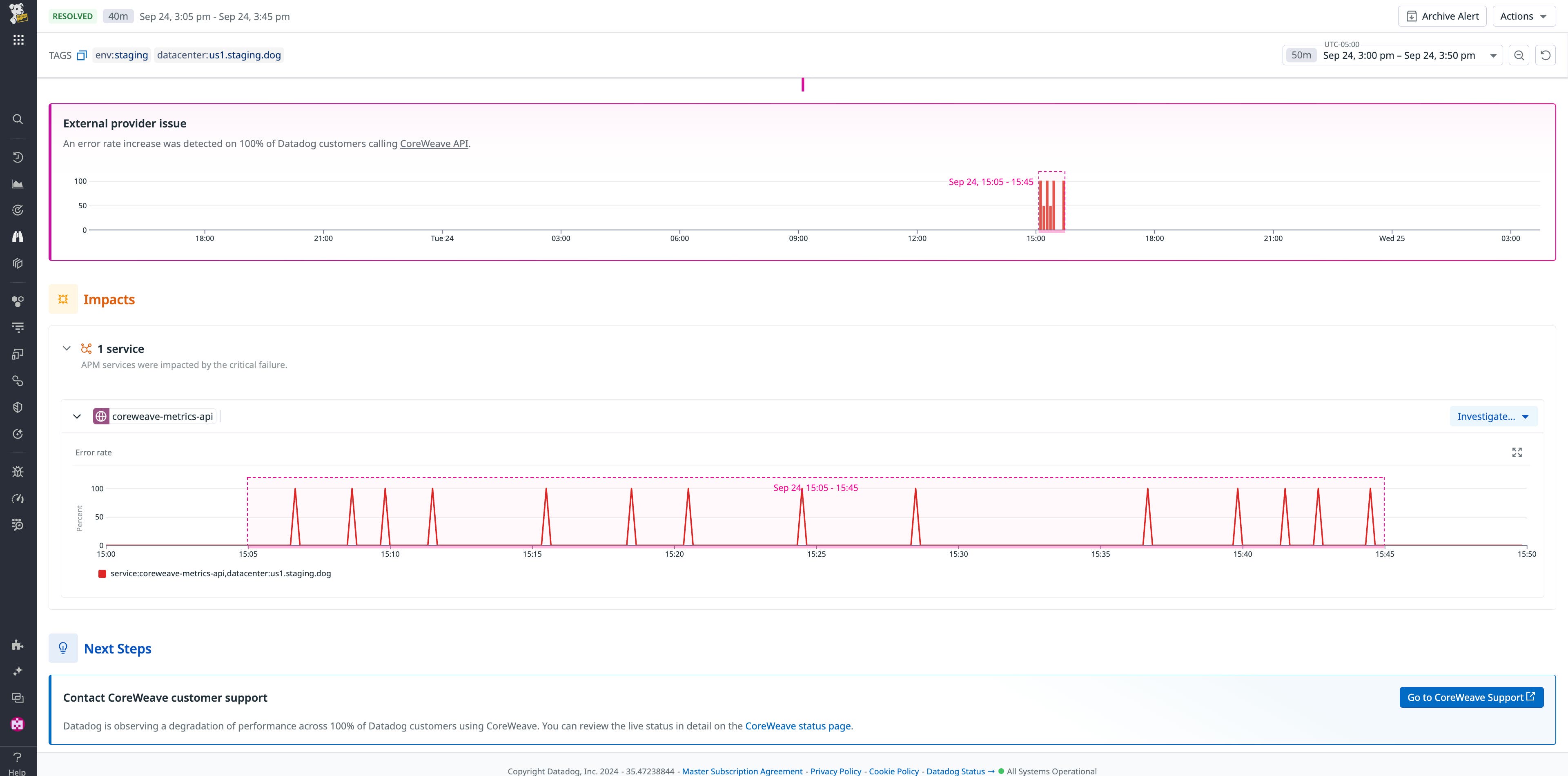Click the pink Bits AI icon in the sidebar
The height and width of the screenshot is (776, 1568).
click(18, 724)
